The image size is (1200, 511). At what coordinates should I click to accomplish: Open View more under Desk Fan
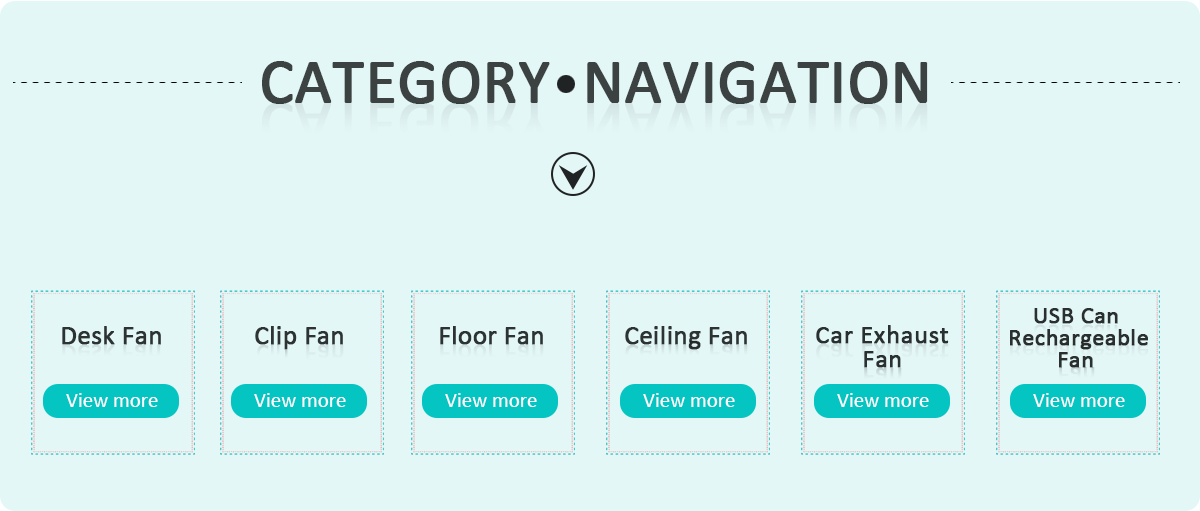pos(111,401)
